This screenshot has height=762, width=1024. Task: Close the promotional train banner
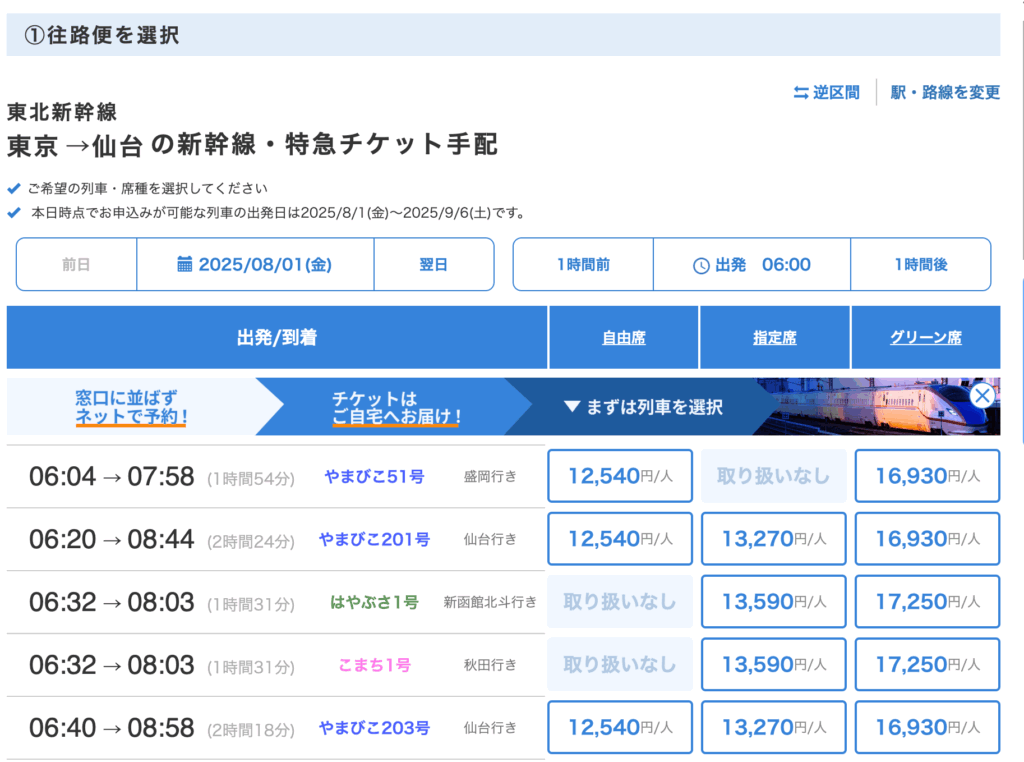(x=982, y=395)
